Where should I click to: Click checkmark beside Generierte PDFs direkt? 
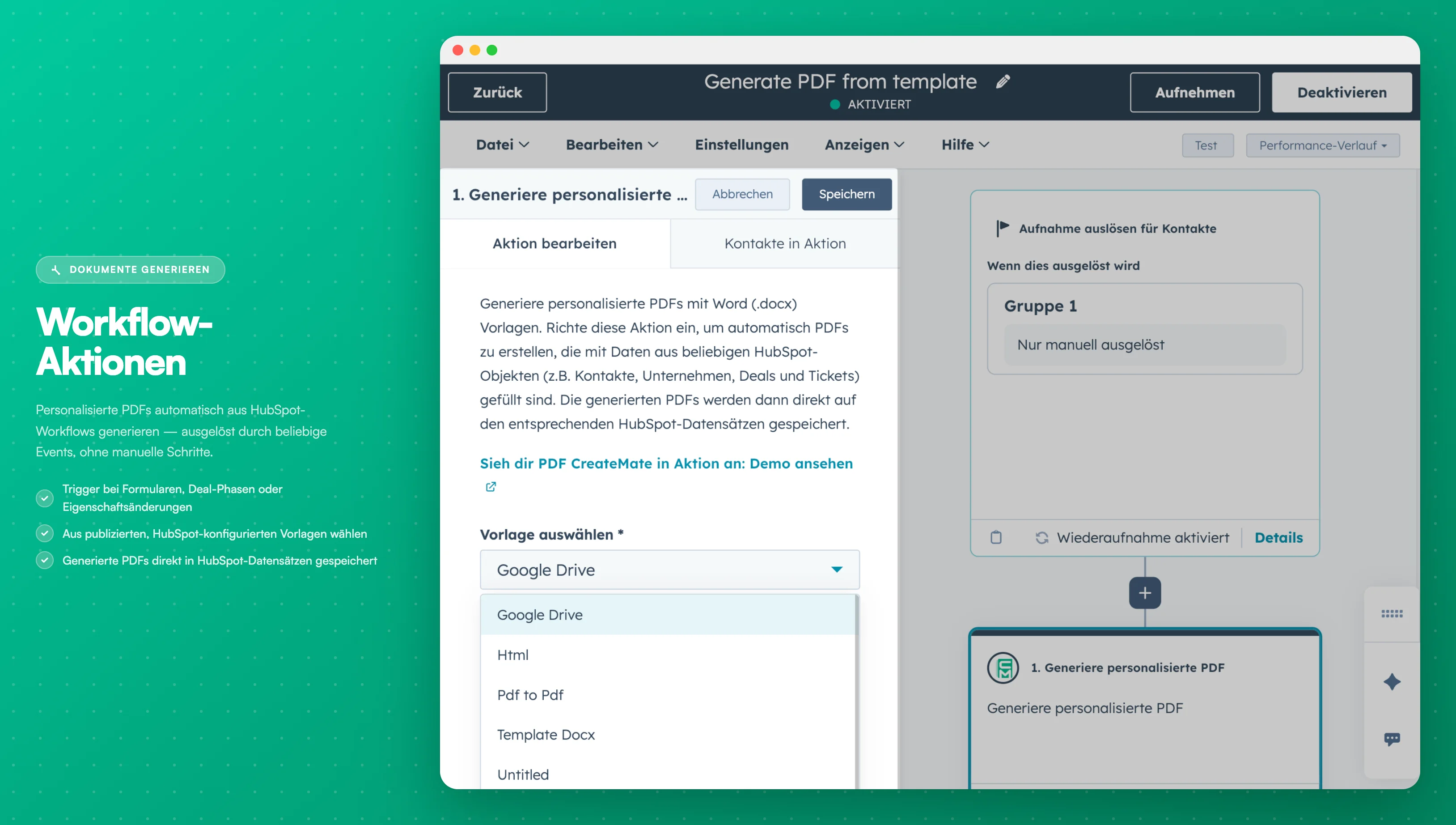click(x=45, y=561)
